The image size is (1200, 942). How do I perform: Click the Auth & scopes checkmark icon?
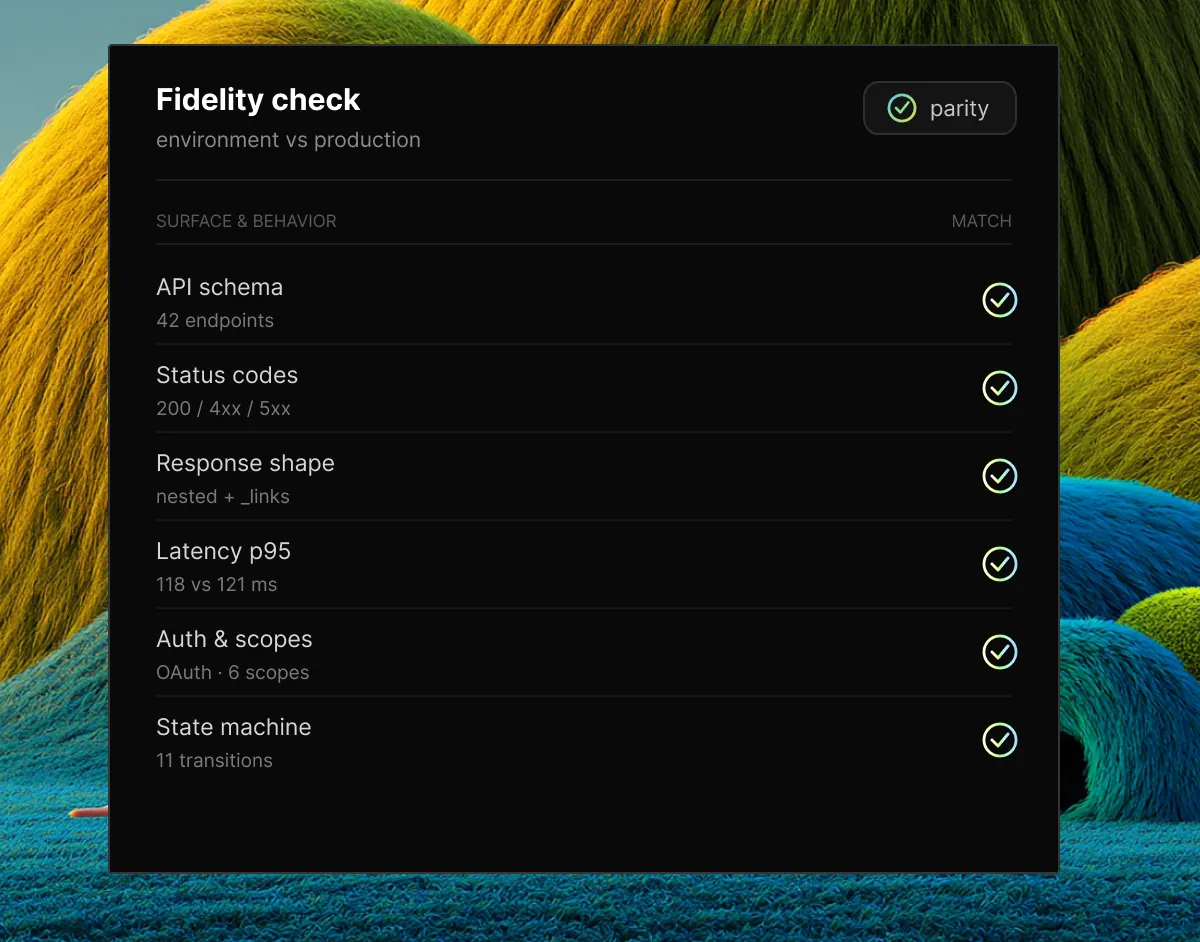(x=999, y=652)
